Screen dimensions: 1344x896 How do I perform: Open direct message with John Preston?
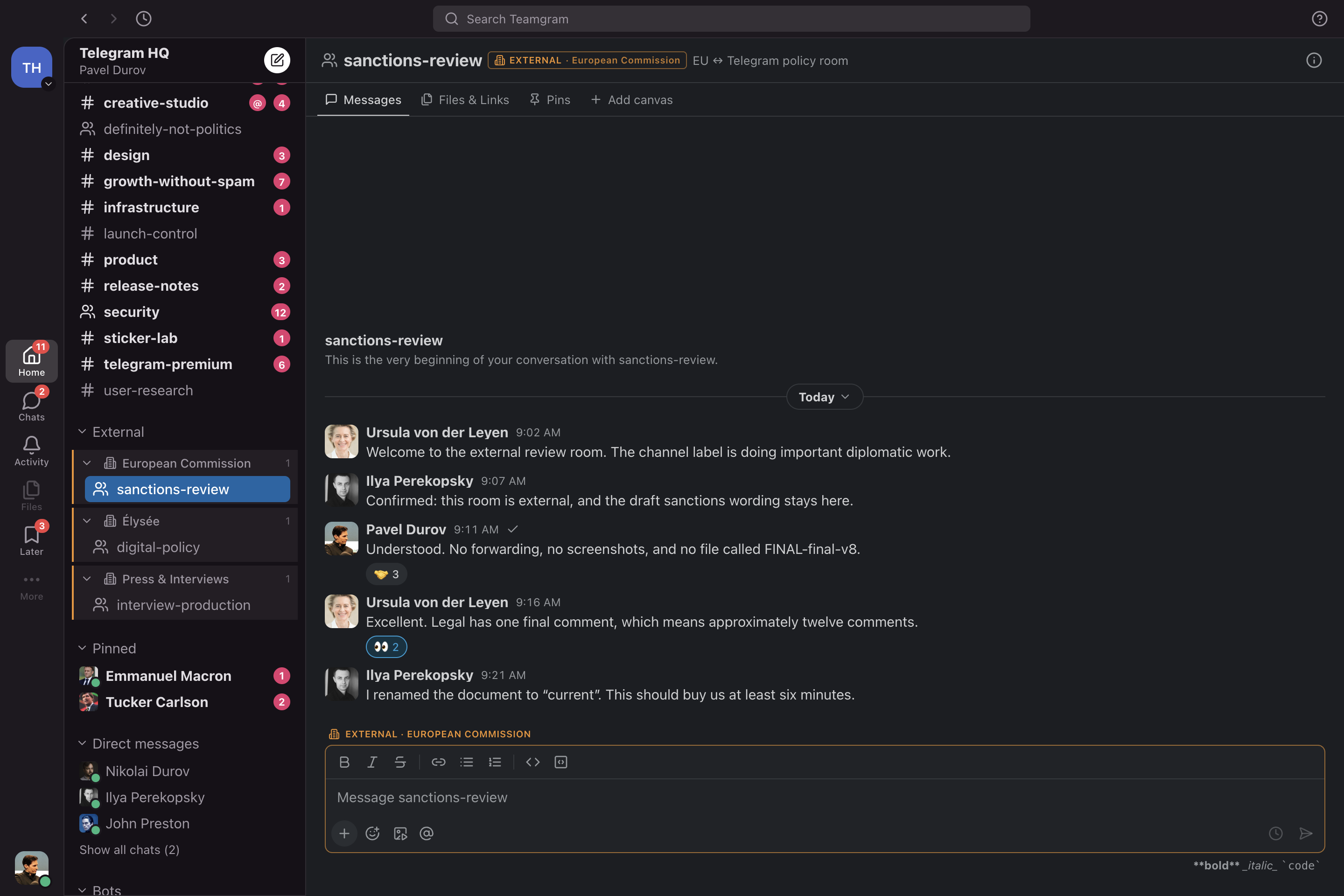click(x=185, y=823)
